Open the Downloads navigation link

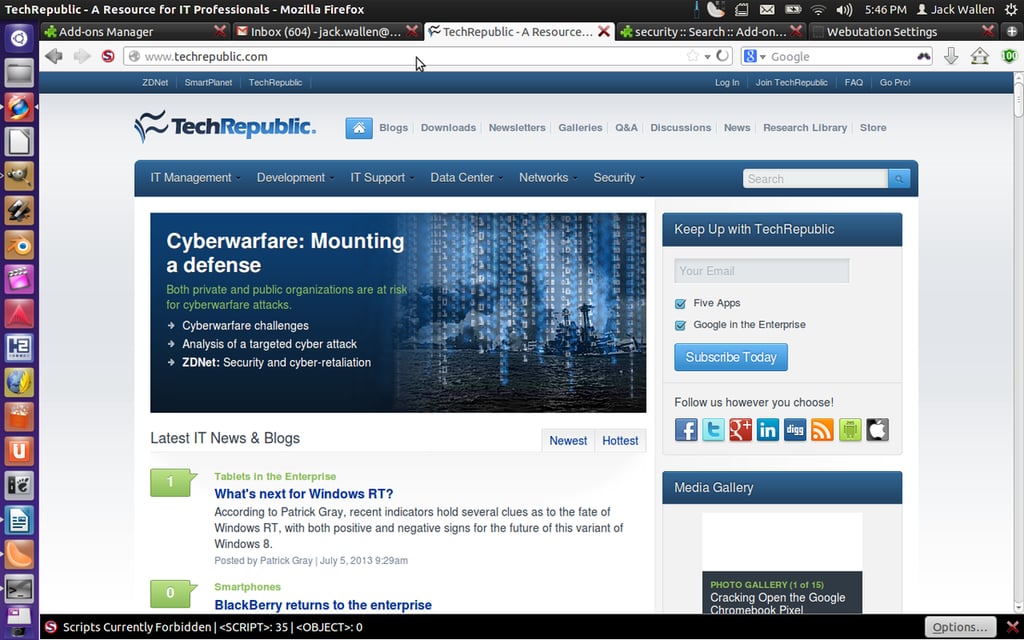tap(448, 128)
